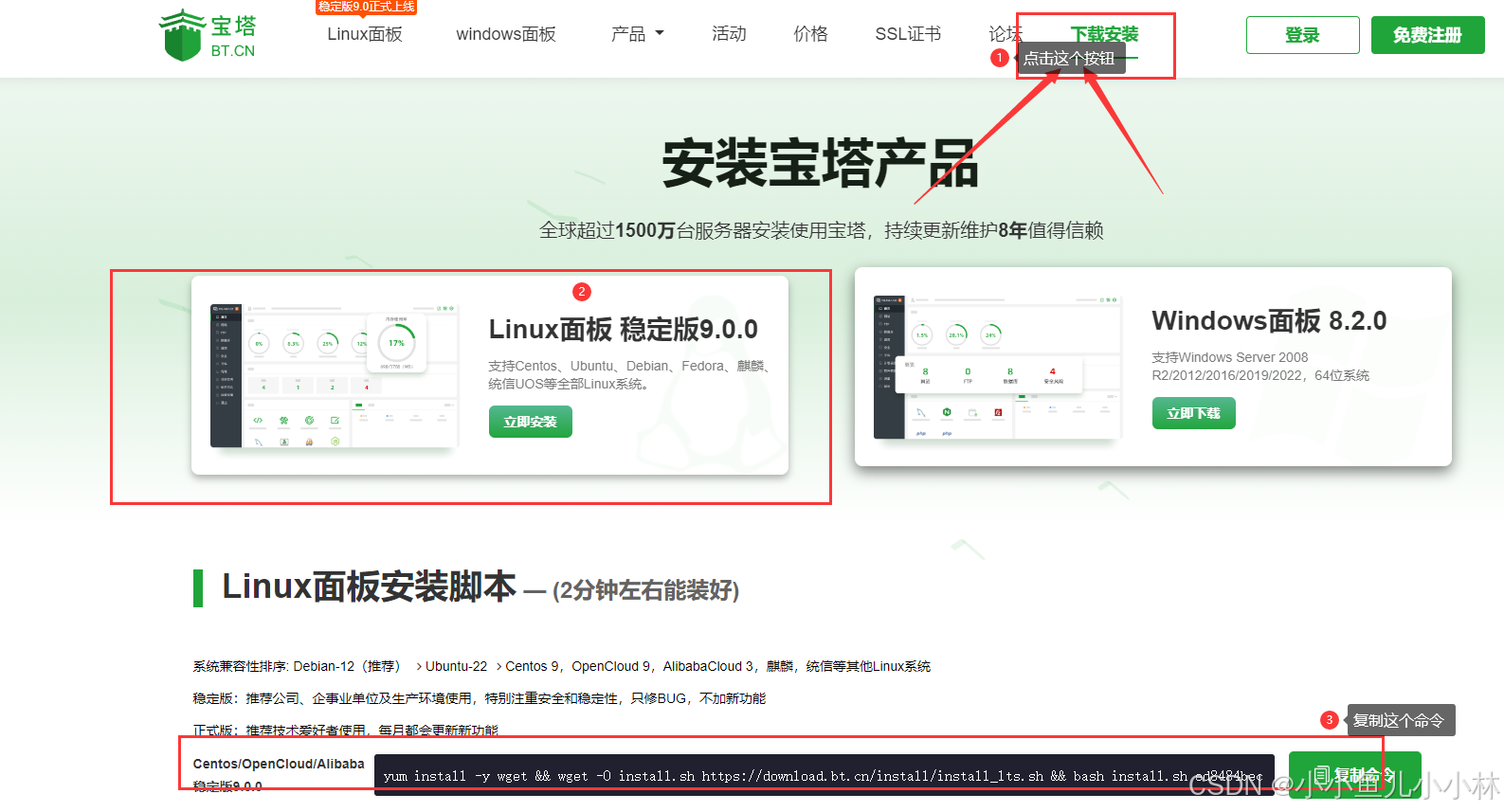Open the Windows panel dashboard preview image
Viewport: 1504px width, 812px height.
coord(997,367)
